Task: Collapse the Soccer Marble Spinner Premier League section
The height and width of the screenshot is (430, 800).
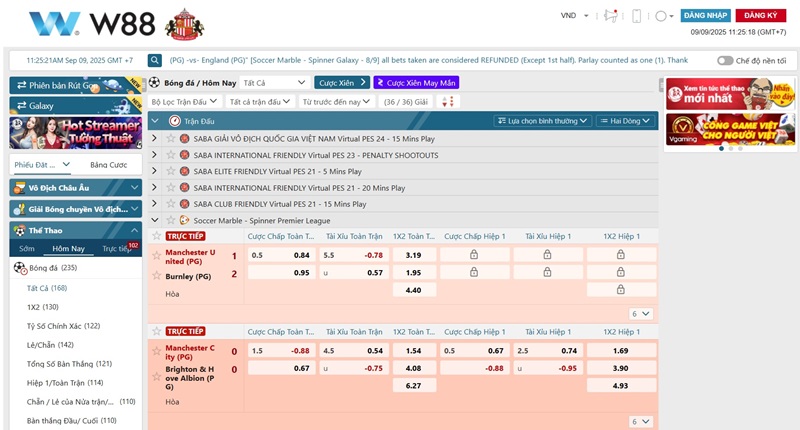Action: coord(155,220)
